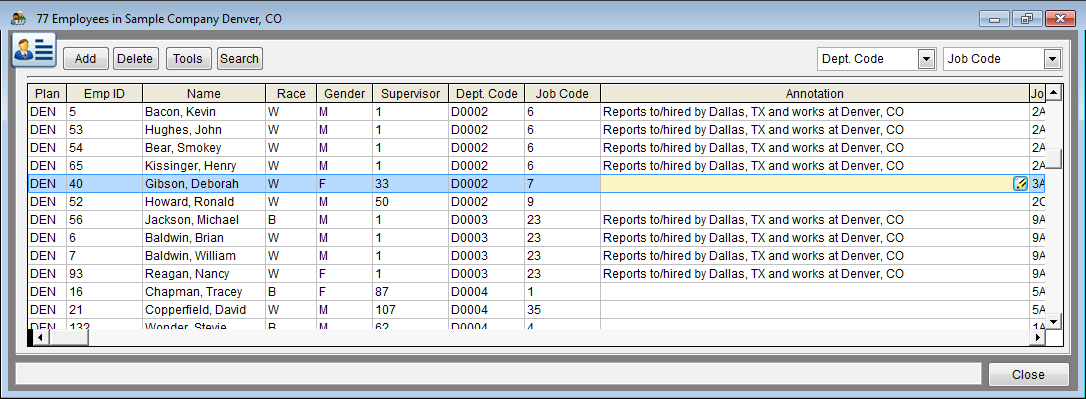
Task: Select the Gibson, Deborah name cell
Action: click(x=204, y=184)
